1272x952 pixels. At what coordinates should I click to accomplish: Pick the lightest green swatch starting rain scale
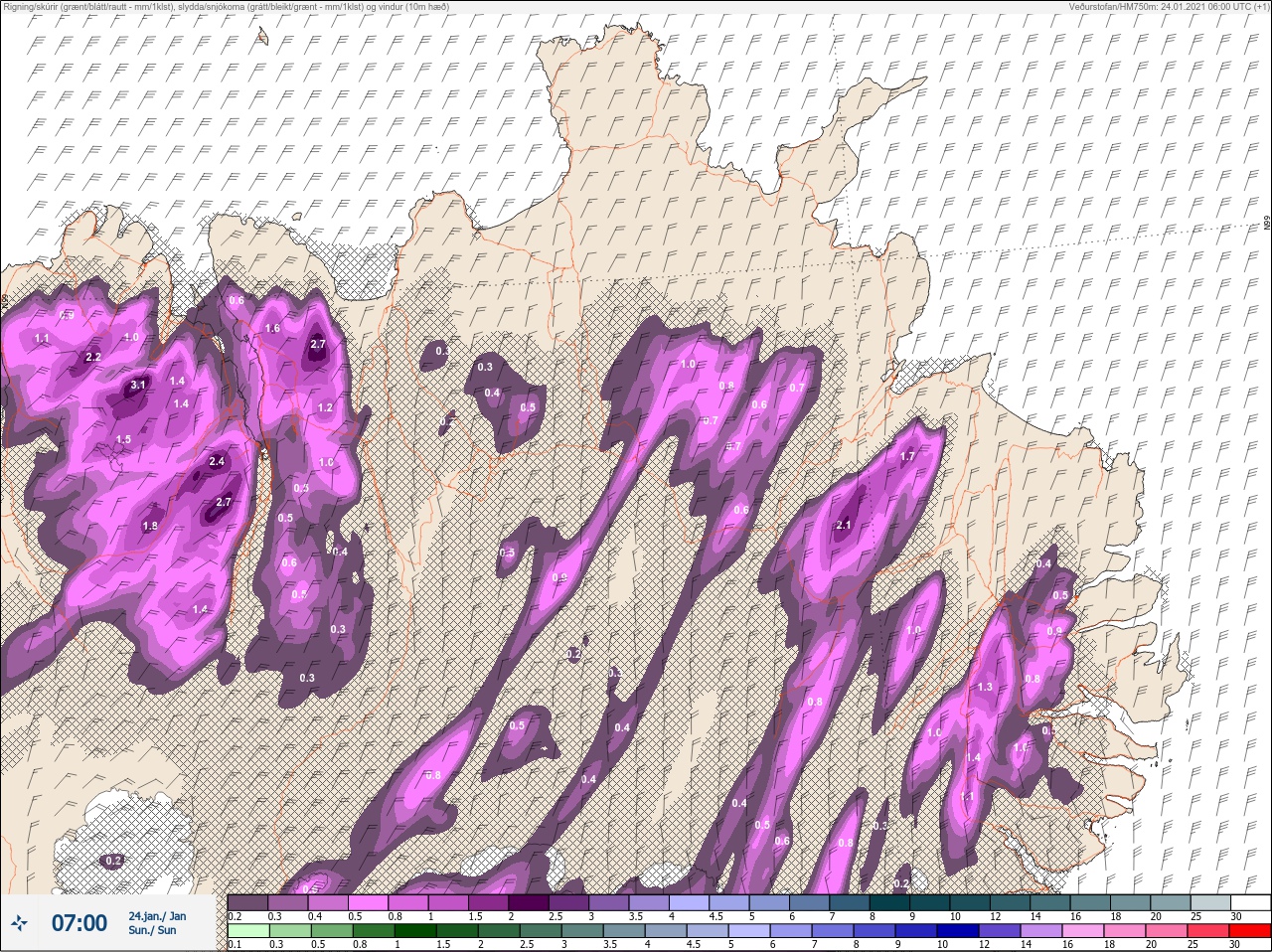[247, 931]
